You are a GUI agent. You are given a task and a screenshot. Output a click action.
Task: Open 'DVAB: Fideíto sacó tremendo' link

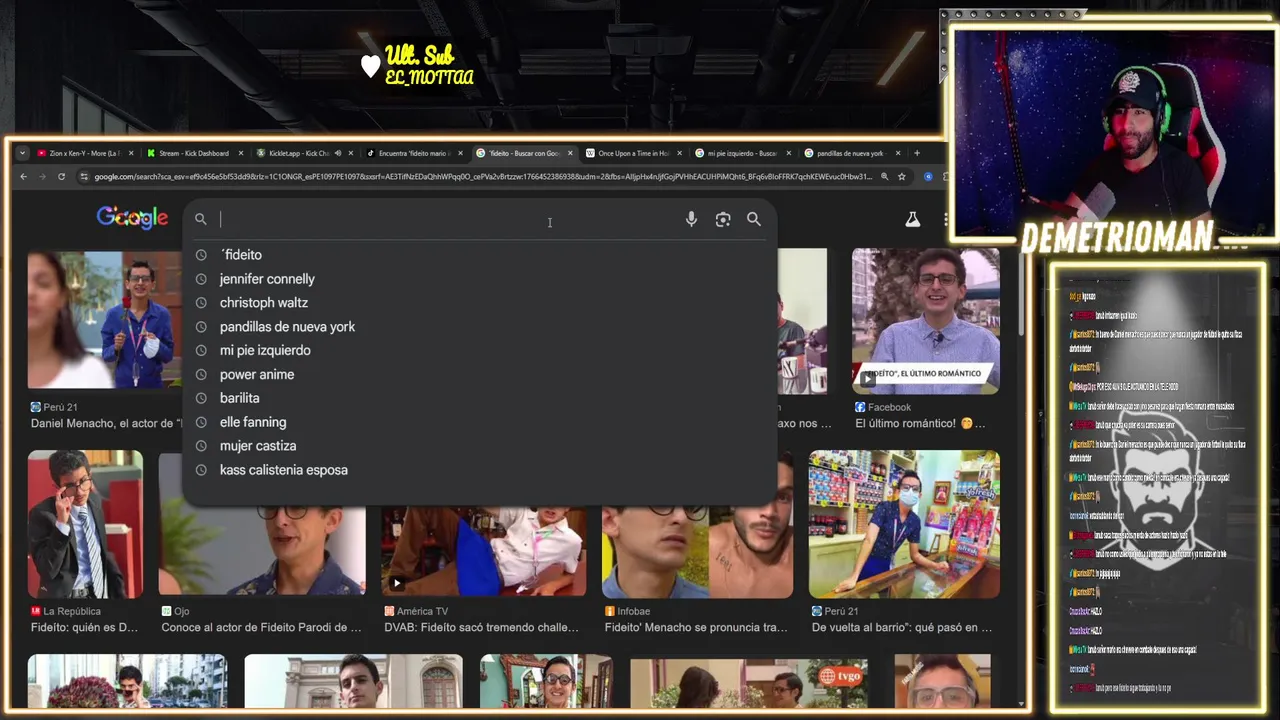tap(482, 628)
